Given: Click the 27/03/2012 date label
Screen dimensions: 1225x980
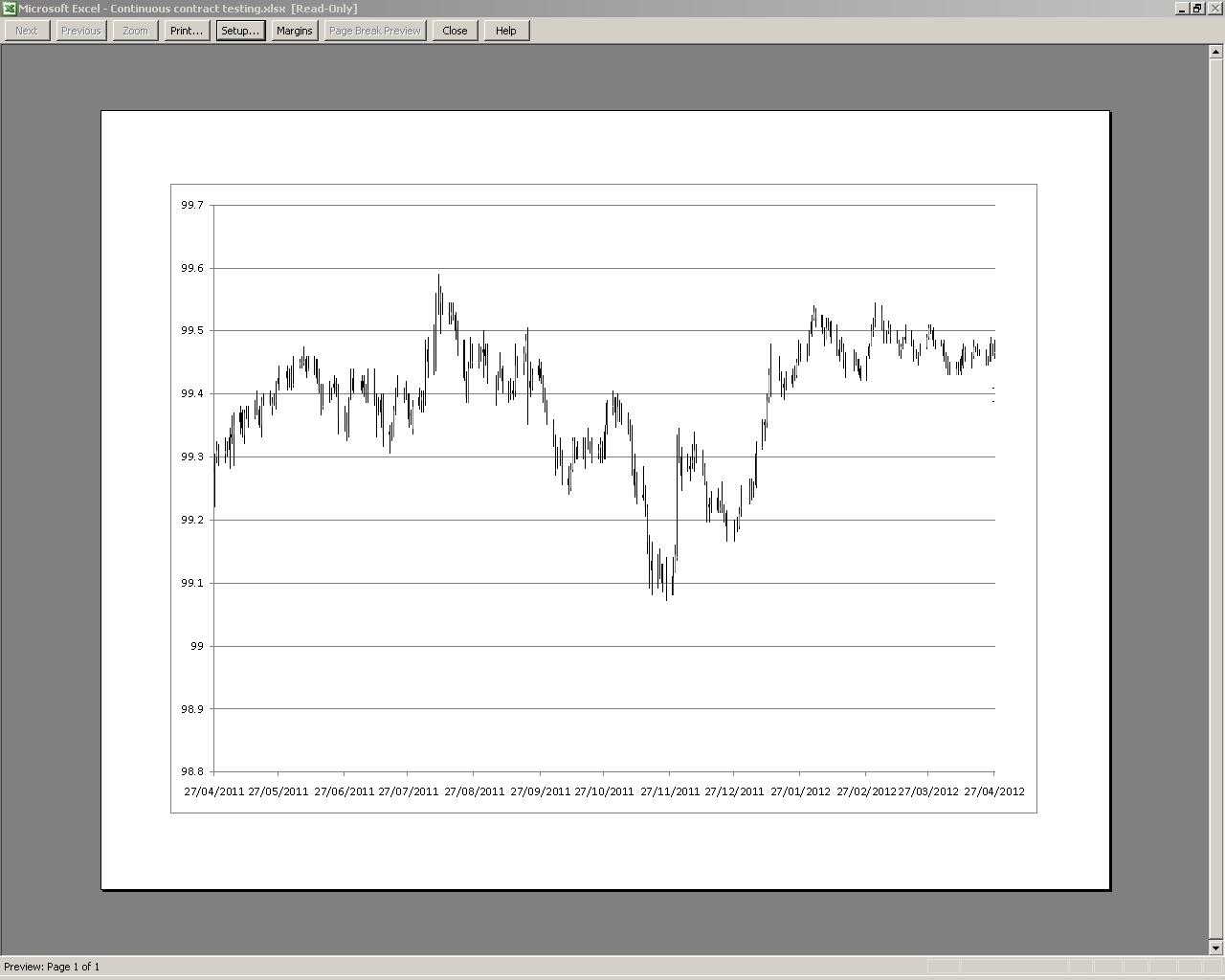Looking at the screenshot, I should [x=928, y=791].
